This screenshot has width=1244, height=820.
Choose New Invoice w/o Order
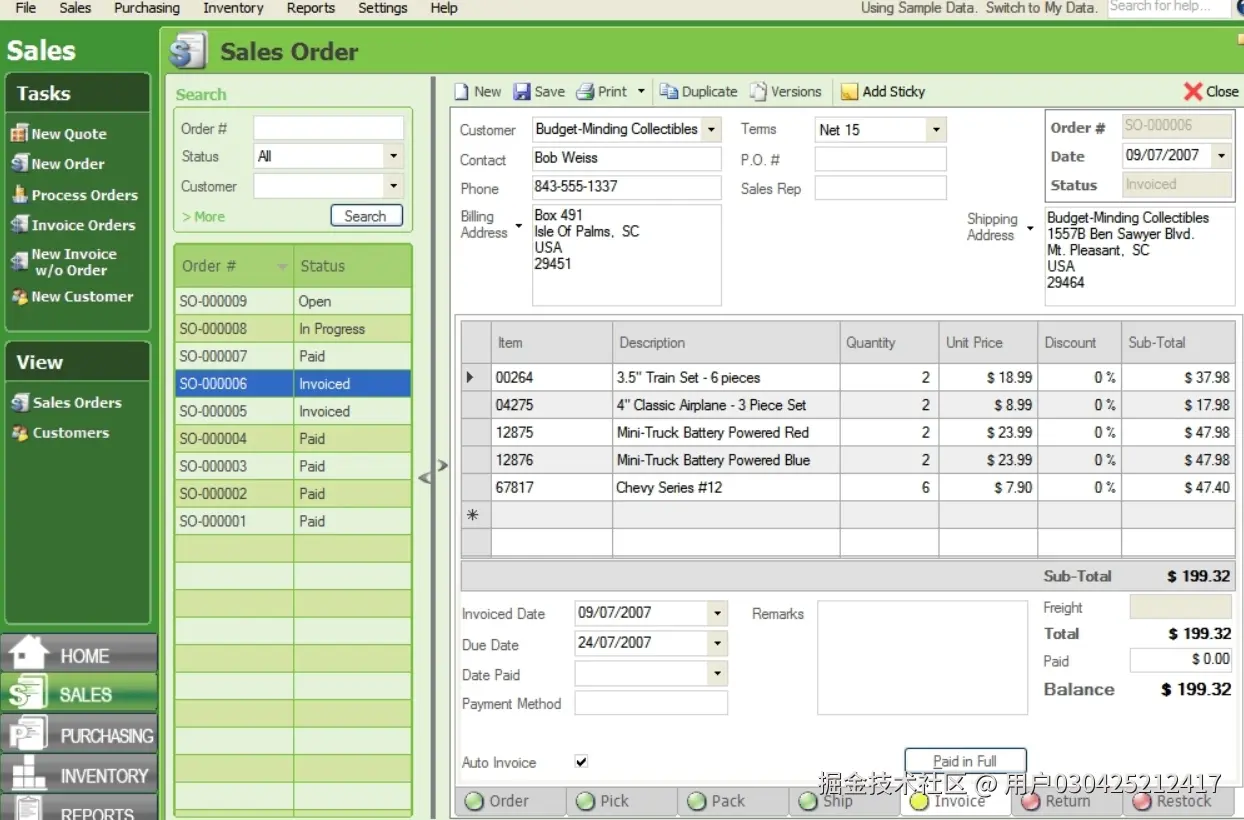tap(64, 262)
